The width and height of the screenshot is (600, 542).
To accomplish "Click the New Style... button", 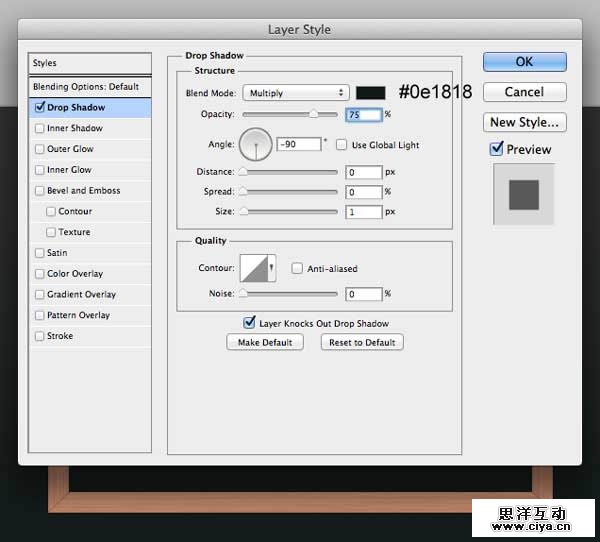I will [x=524, y=123].
